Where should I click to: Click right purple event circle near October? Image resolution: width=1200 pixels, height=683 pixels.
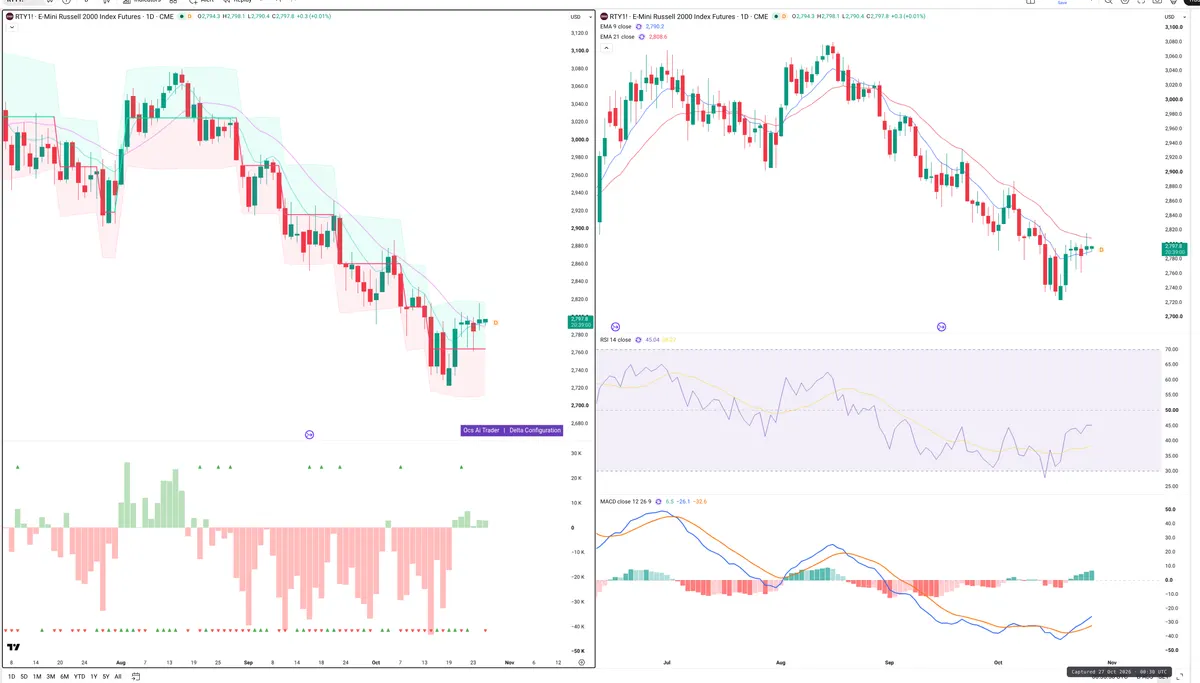pyautogui.click(x=941, y=327)
